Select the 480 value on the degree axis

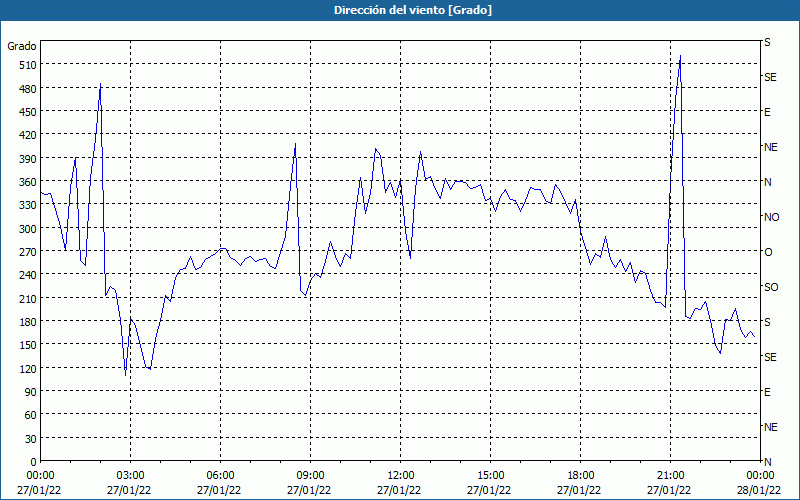click(x=28, y=89)
